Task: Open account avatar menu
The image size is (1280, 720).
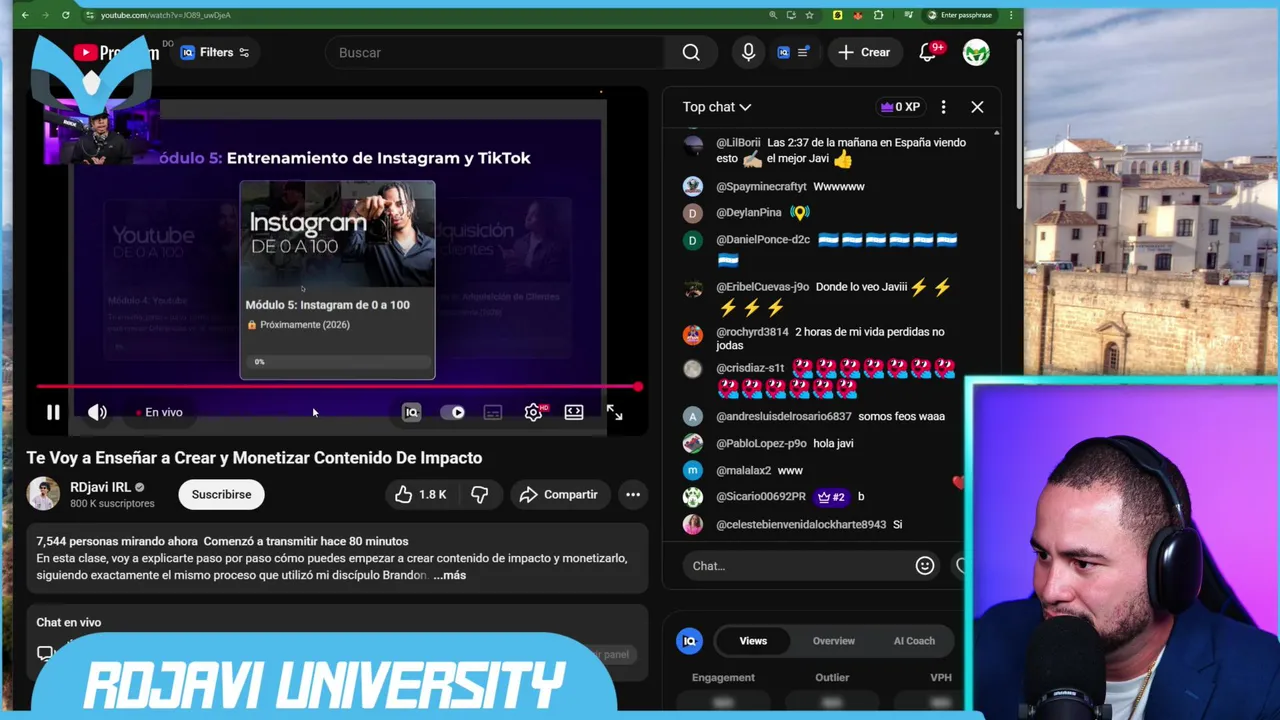Action: [x=976, y=52]
